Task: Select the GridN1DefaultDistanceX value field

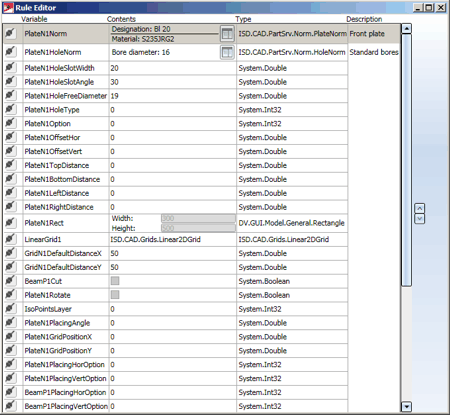Action: [x=172, y=253]
